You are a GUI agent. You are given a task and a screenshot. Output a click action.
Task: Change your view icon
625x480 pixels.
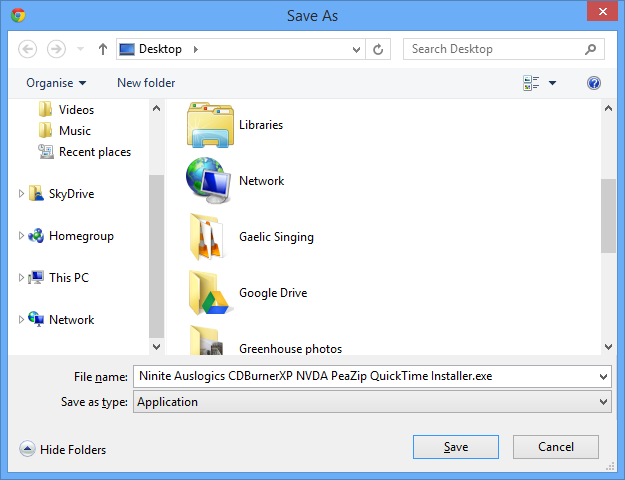[531, 83]
